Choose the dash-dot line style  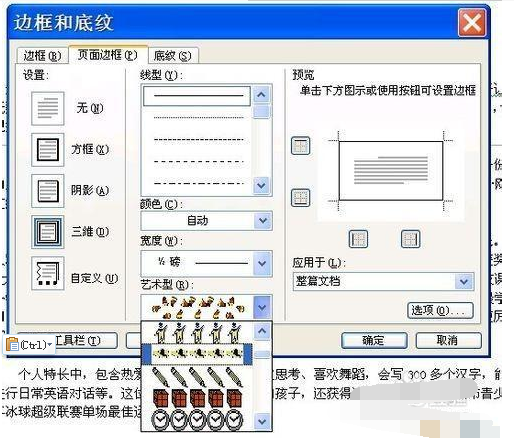[x=198, y=183]
